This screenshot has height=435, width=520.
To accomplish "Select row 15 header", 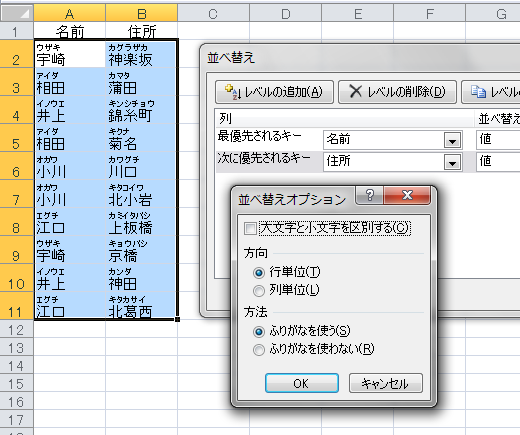I will [17, 384].
